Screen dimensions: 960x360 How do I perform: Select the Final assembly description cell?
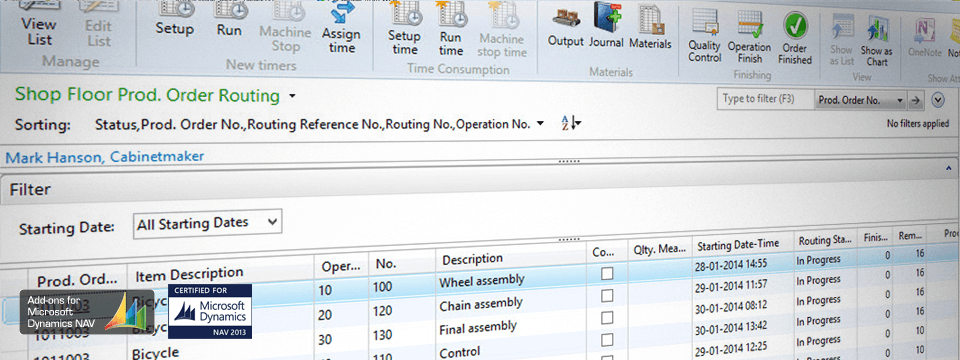pos(478,326)
